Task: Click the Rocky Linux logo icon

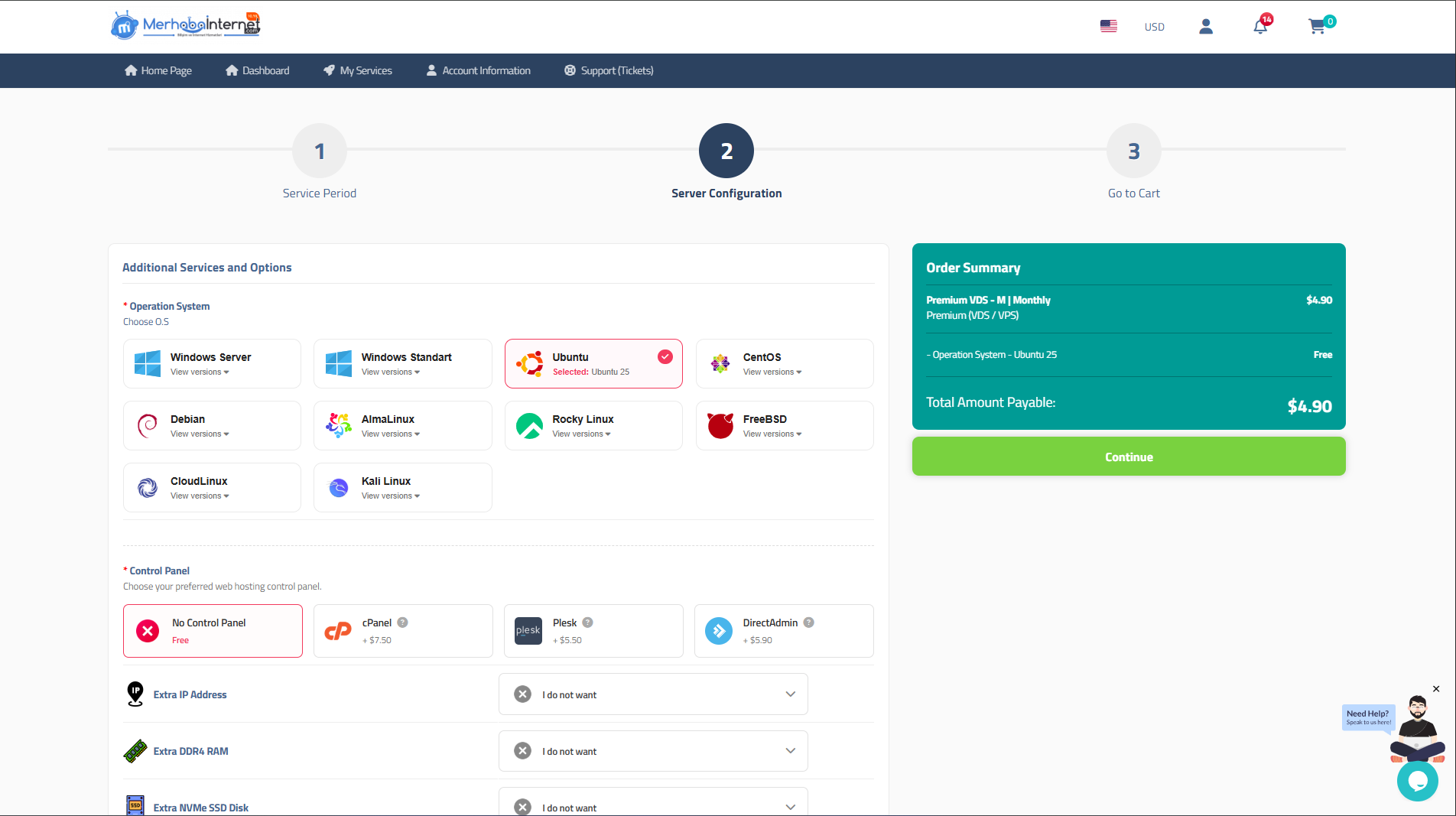Action: click(529, 425)
